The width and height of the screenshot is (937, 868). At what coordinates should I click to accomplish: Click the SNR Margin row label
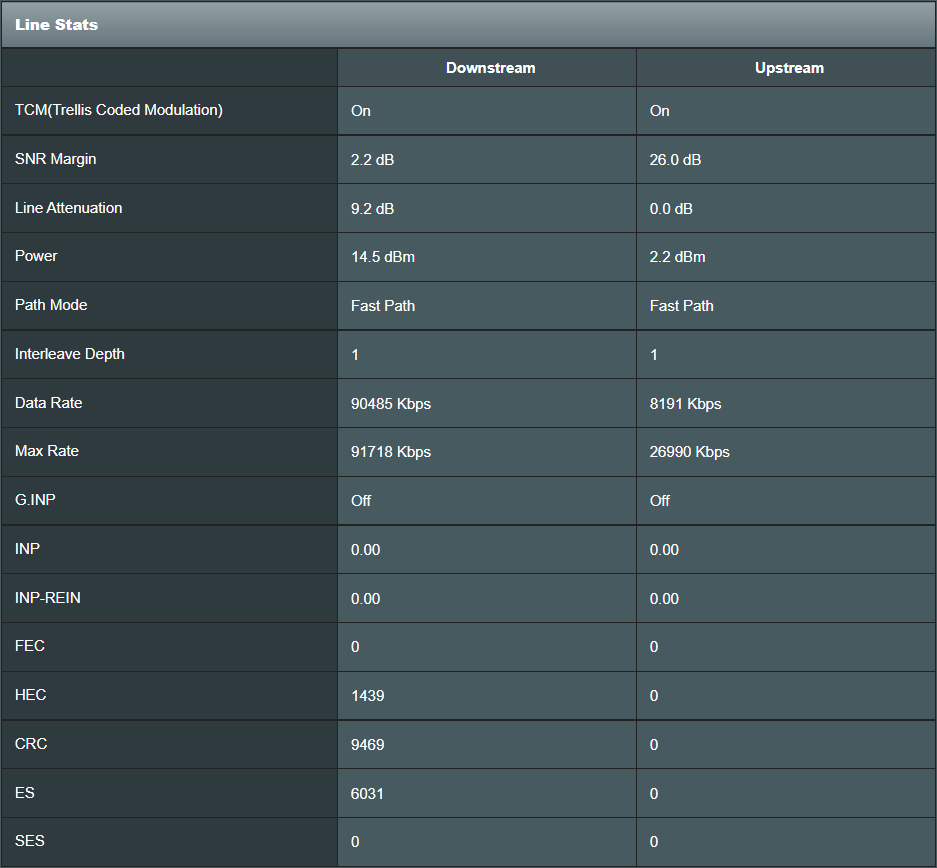coord(56,159)
